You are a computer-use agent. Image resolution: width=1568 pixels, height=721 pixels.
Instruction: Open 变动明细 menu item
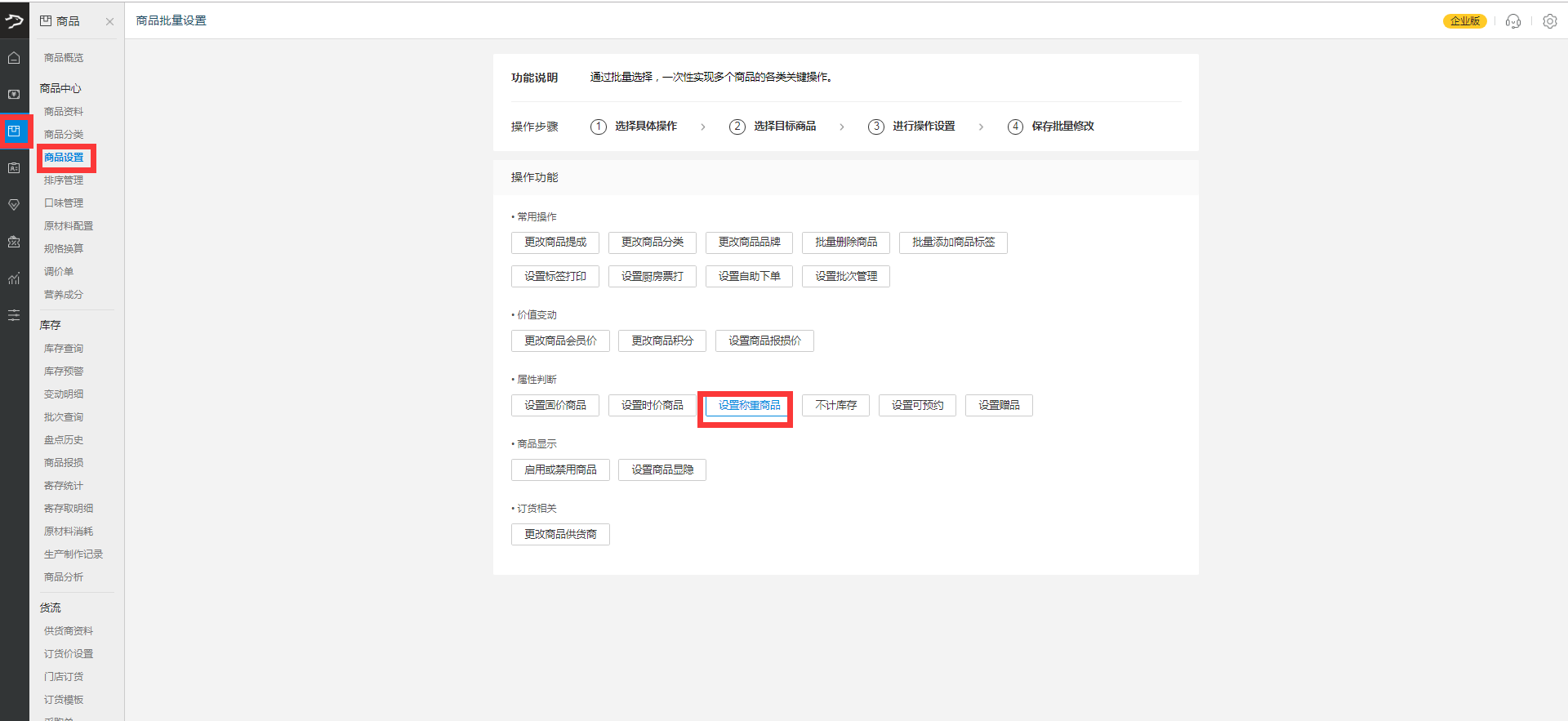point(64,394)
